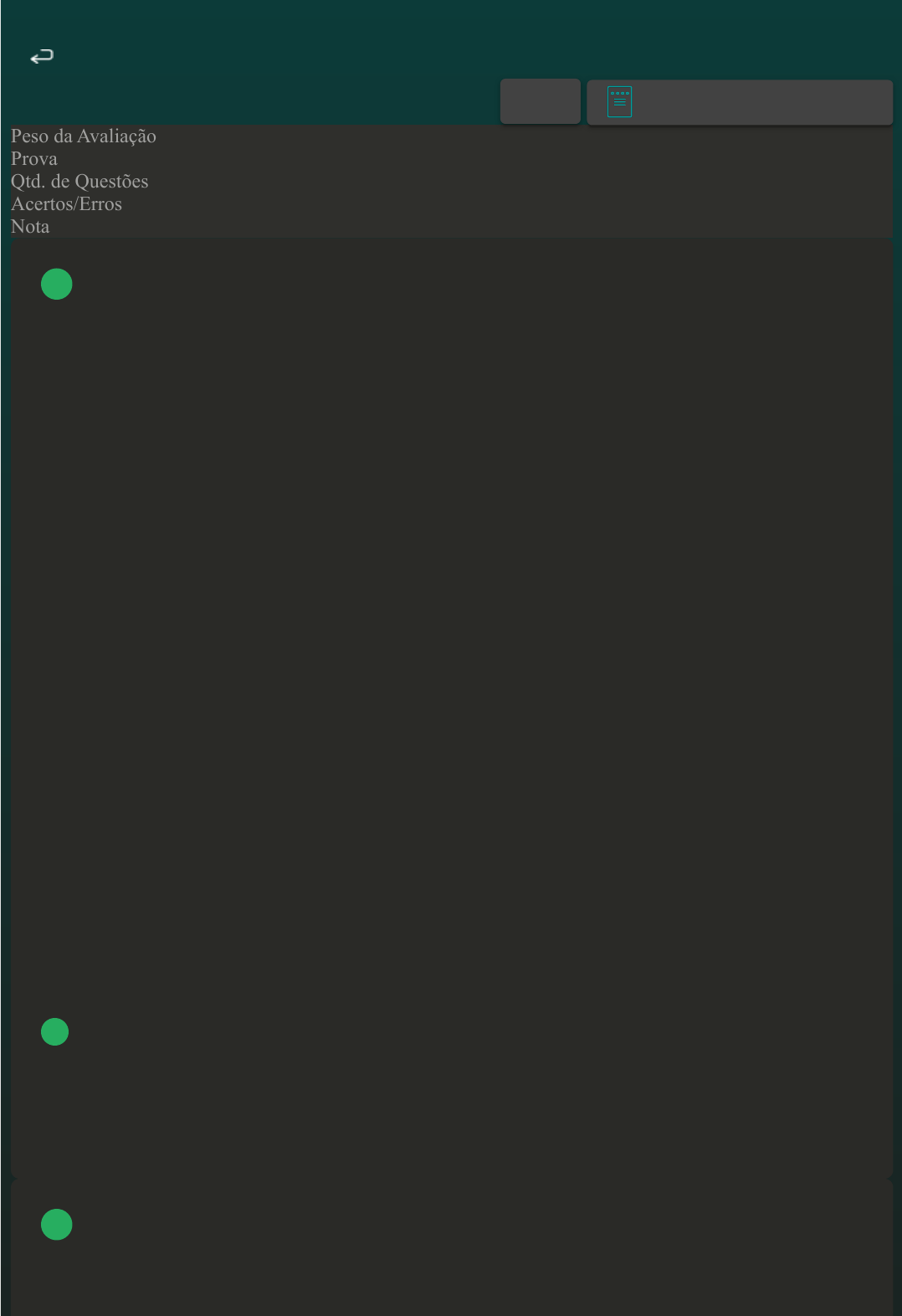Click the return arrow icon

point(42,56)
